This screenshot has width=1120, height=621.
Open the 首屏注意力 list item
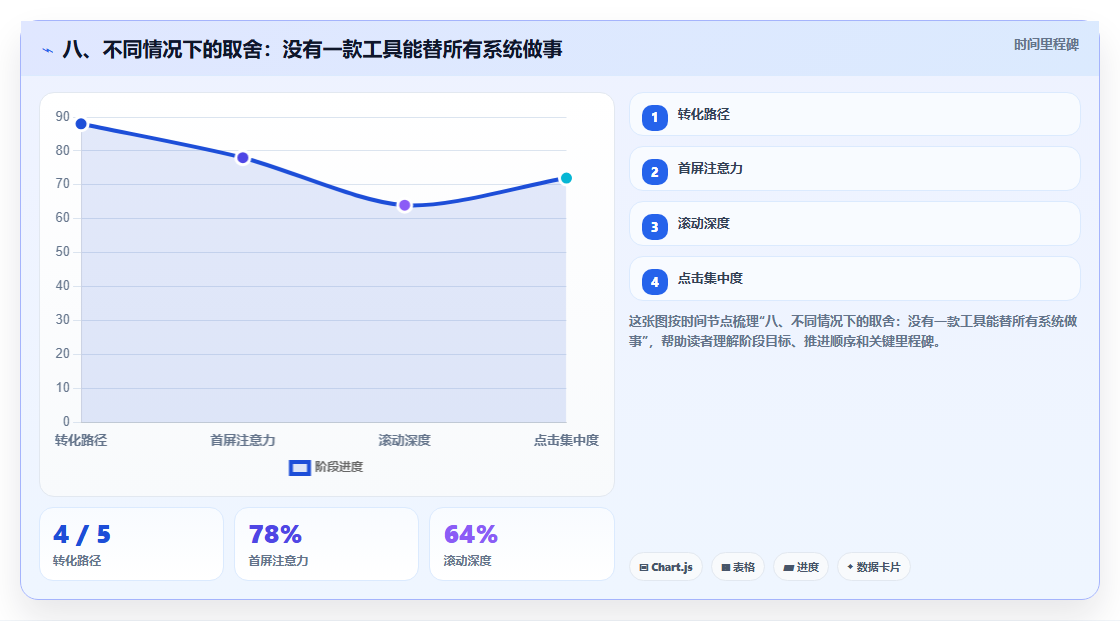(x=854, y=169)
